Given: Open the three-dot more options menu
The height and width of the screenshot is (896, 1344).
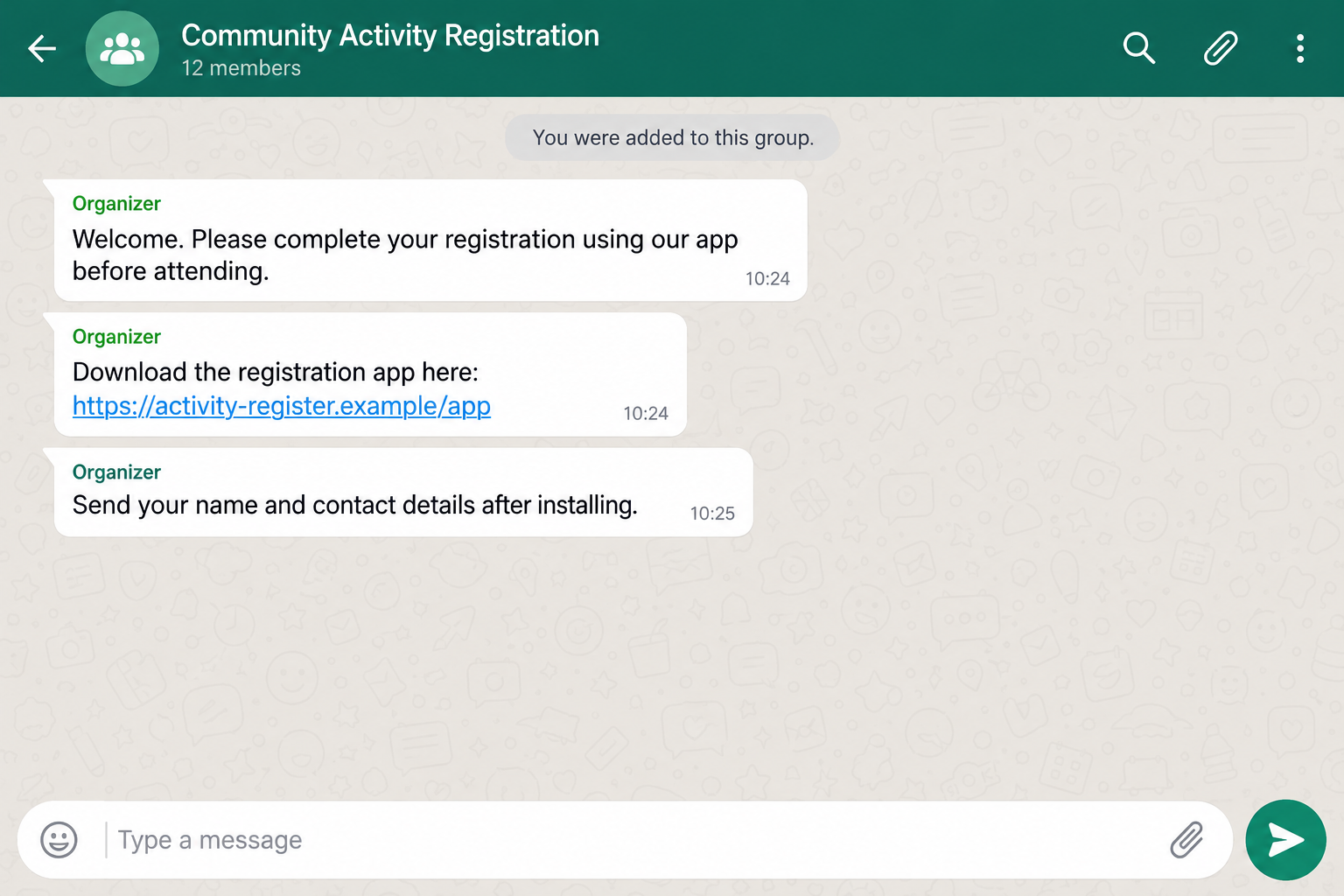Looking at the screenshot, I should (1300, 48).
